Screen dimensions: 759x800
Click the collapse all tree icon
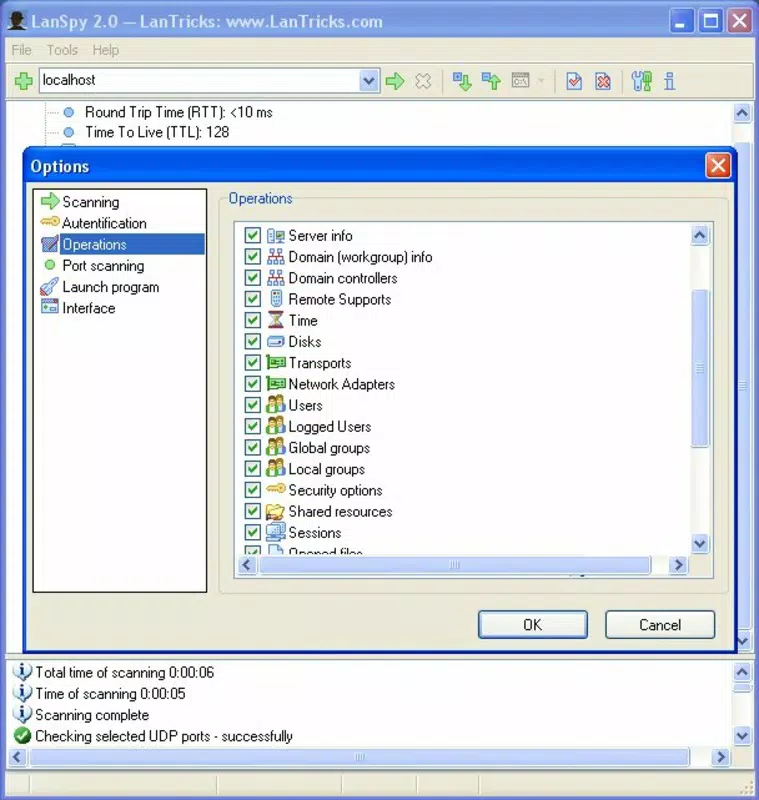point(491,81)
